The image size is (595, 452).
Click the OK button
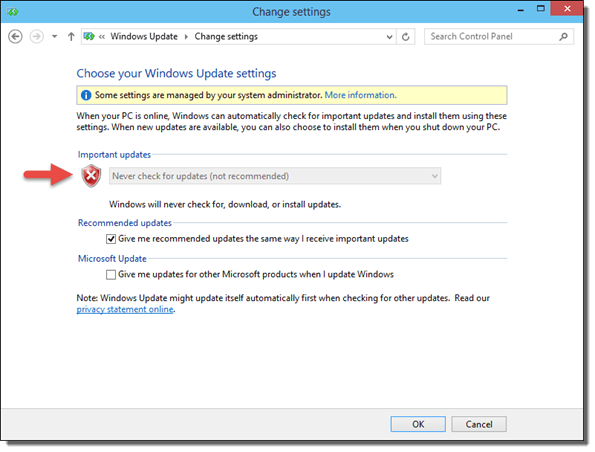(418, 424)
